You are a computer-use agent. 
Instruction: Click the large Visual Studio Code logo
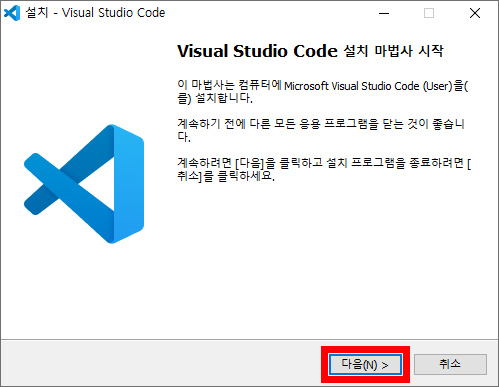(84, 184)
